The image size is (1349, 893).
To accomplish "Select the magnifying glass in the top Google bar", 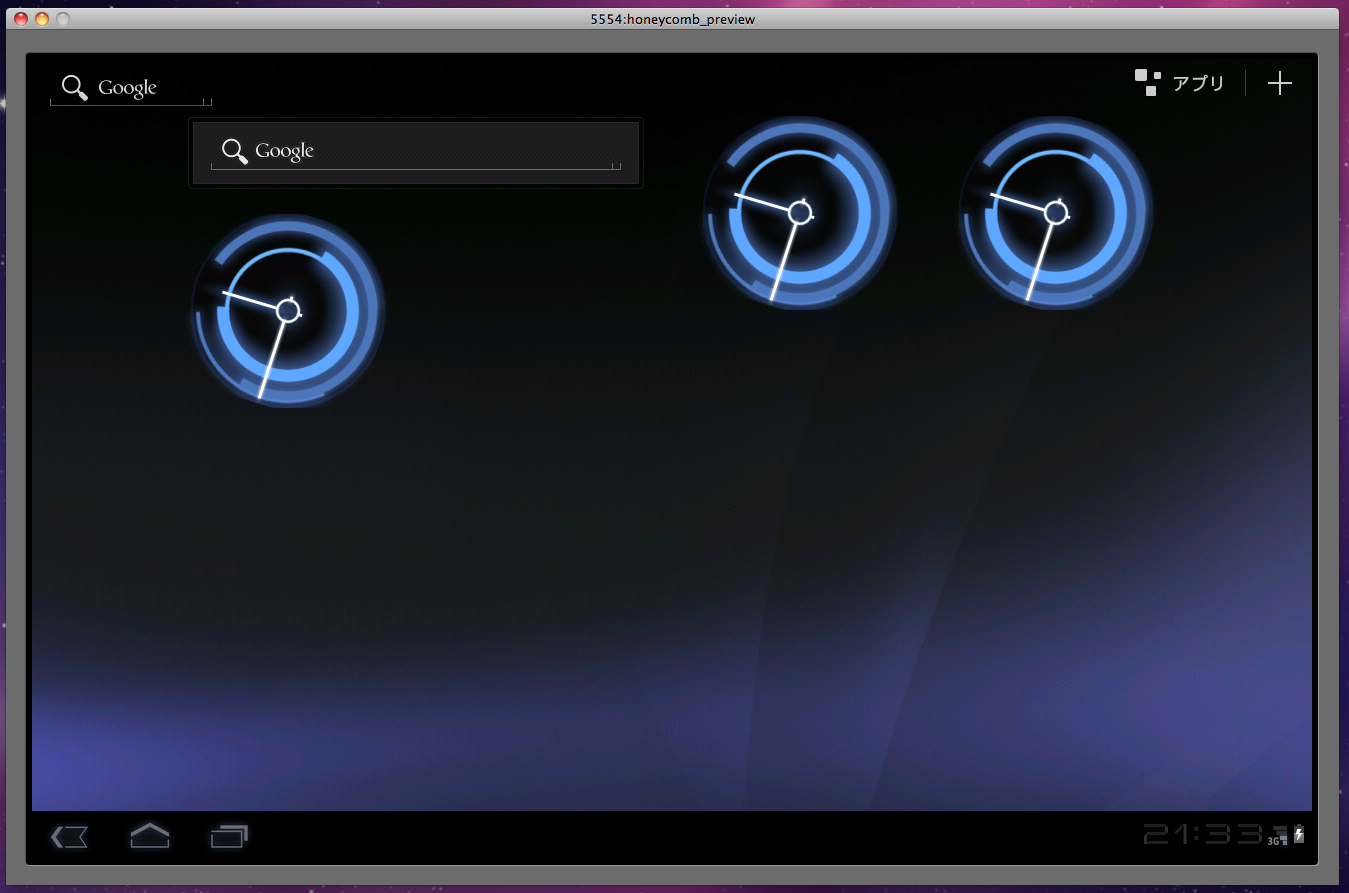I will [x=73, y=88].
